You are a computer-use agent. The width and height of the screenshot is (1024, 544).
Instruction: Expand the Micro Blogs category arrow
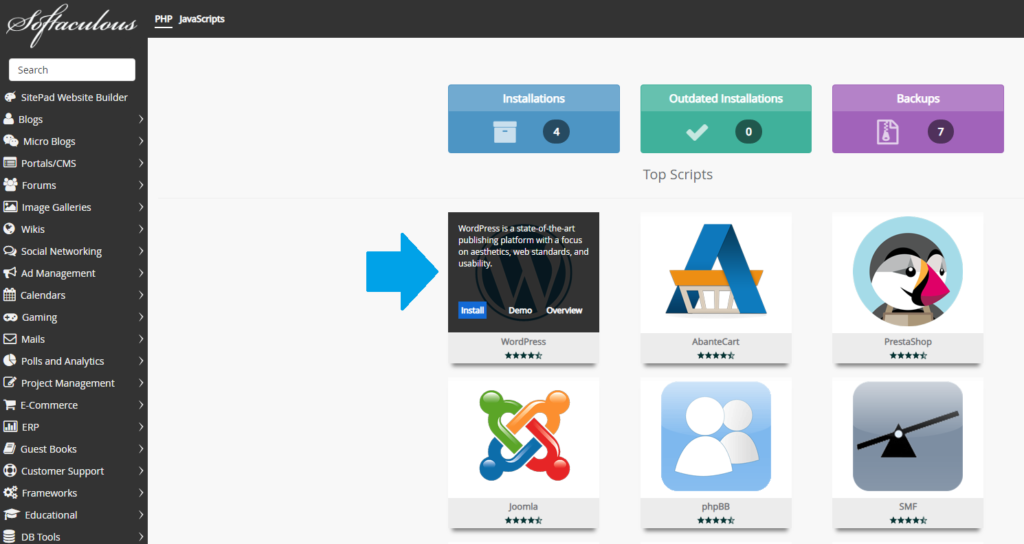[141, 141]
